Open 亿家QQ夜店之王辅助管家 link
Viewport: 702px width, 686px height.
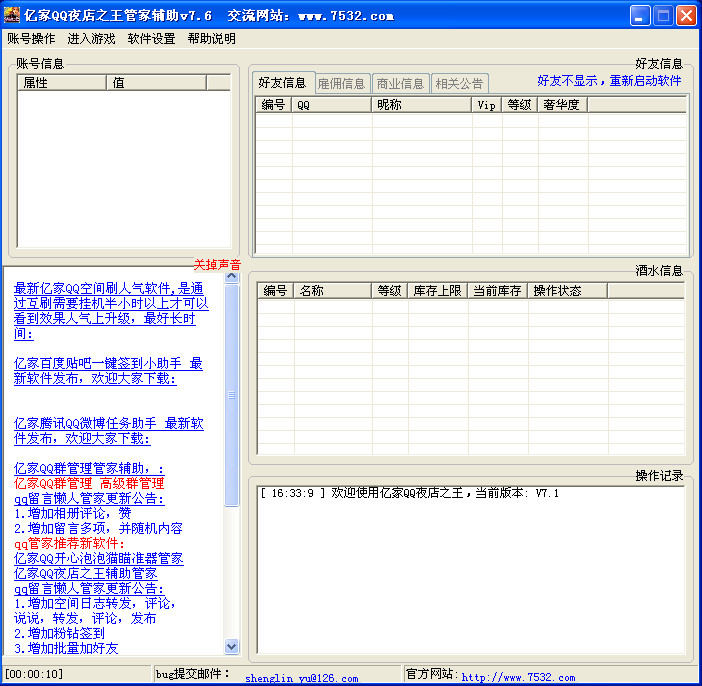(x=86, y=574)
